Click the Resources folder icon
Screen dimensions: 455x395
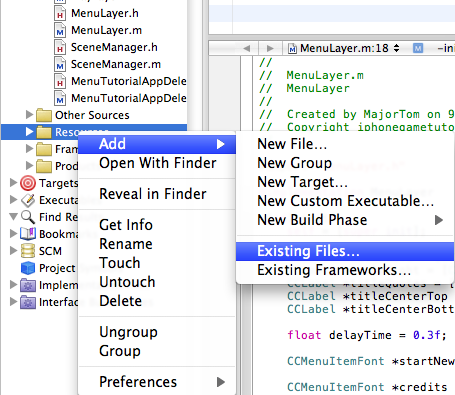tap(44, 132)
